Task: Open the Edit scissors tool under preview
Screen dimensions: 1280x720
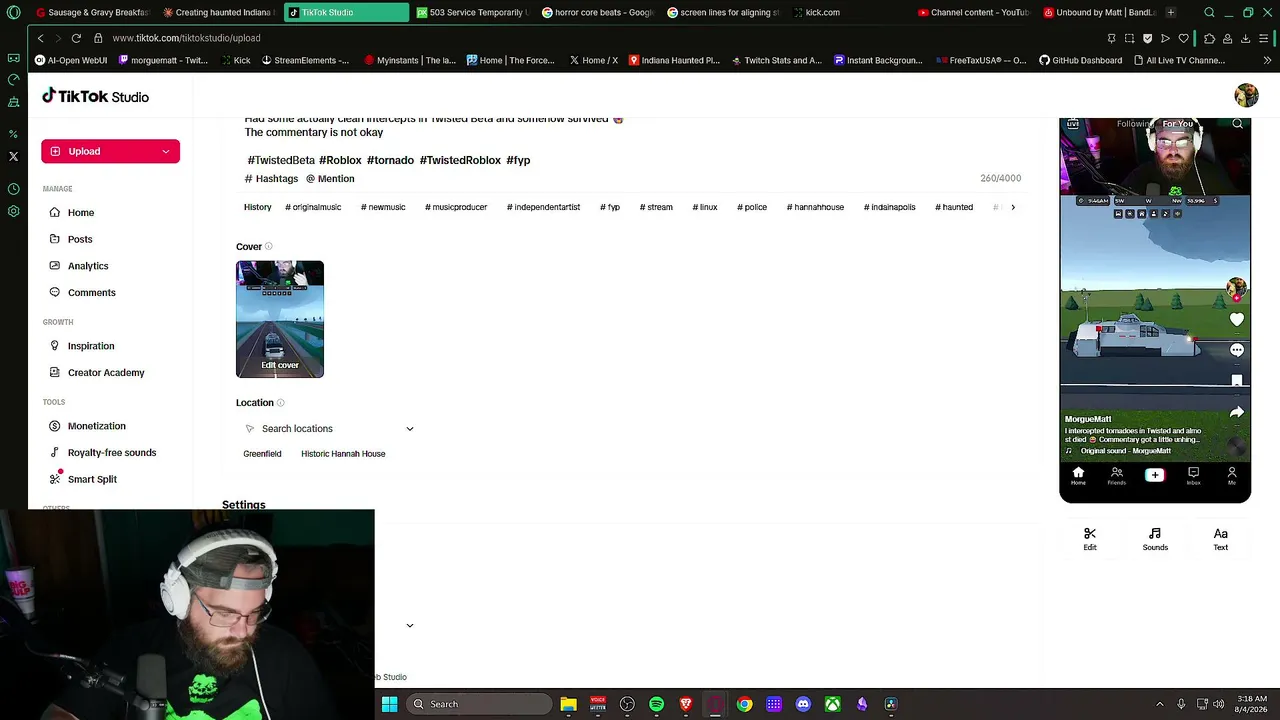Action: click(x=1090, y=539)
